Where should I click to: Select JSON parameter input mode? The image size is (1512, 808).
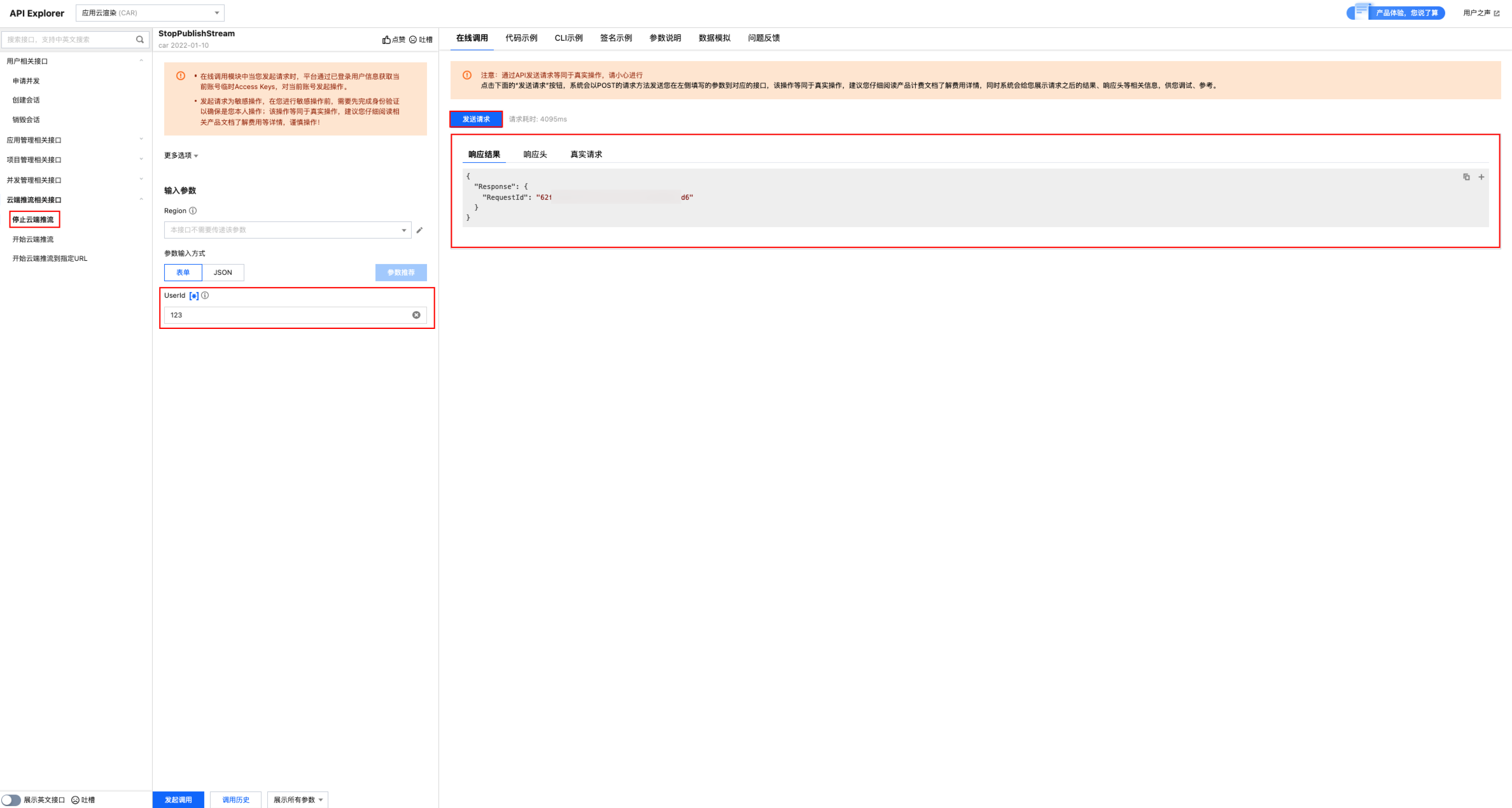(223, 272)
